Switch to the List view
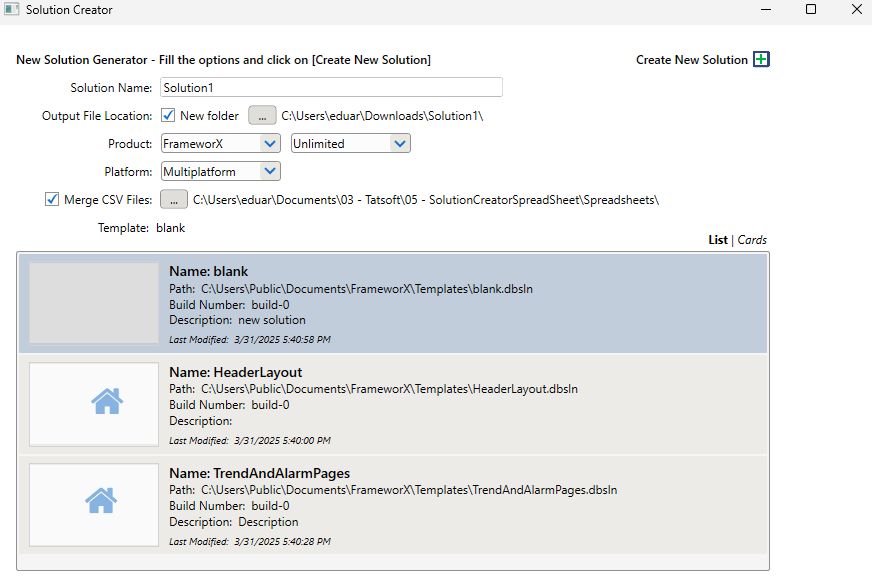Viewport: 872px width, 581px height. 717,240
